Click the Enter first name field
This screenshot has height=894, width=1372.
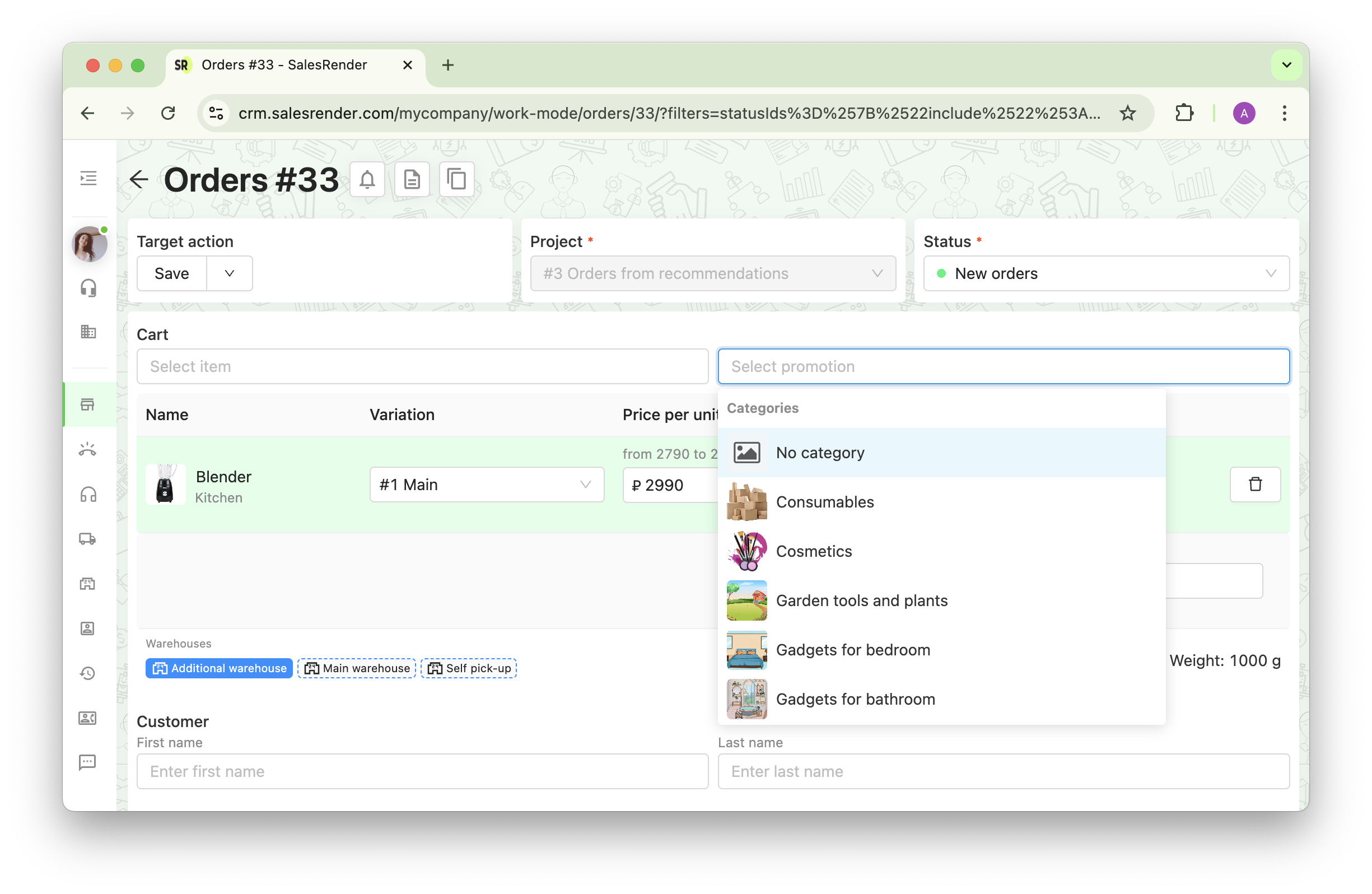coord(423,772)
